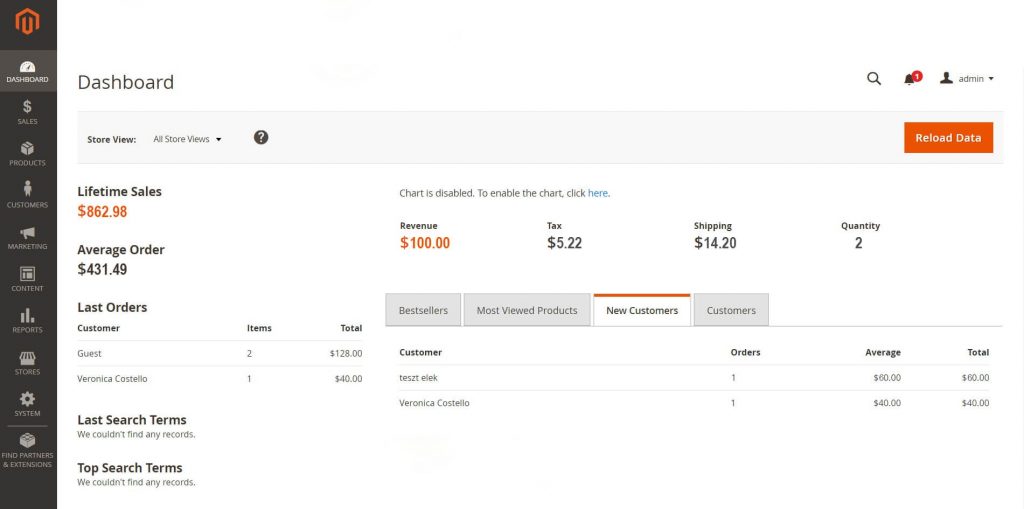This screenshot has height=509, width=1024.
Task: Open the Marketing sidebar menu
Action: coord(27,237)
